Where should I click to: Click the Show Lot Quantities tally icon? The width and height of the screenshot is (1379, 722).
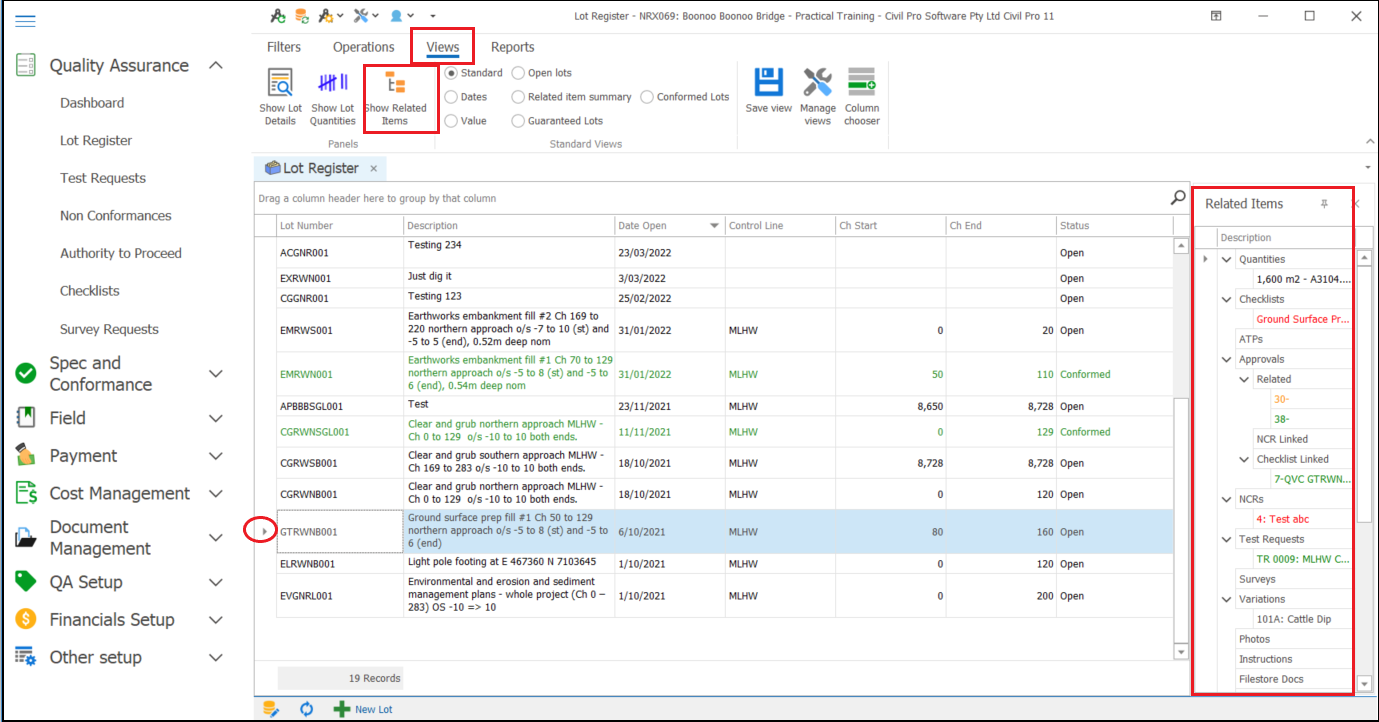click(x=332, y=84)
